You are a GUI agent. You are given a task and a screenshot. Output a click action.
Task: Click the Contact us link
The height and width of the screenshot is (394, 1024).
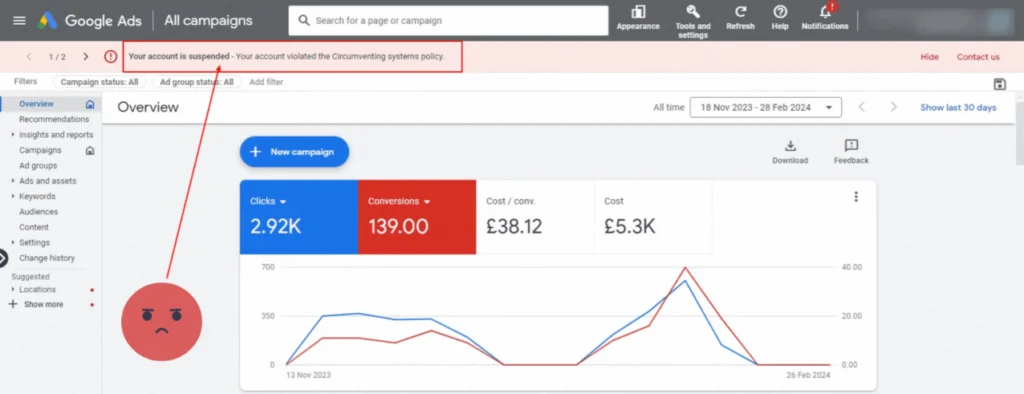pyautogui.click(x=978, y=57)
